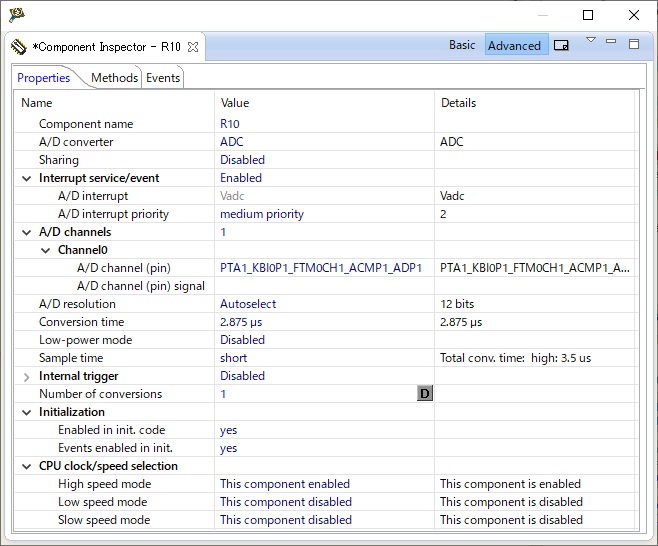Select the A/D interrupt row label
This screenshot has height=546, width=658.
[x=93, y=196]
